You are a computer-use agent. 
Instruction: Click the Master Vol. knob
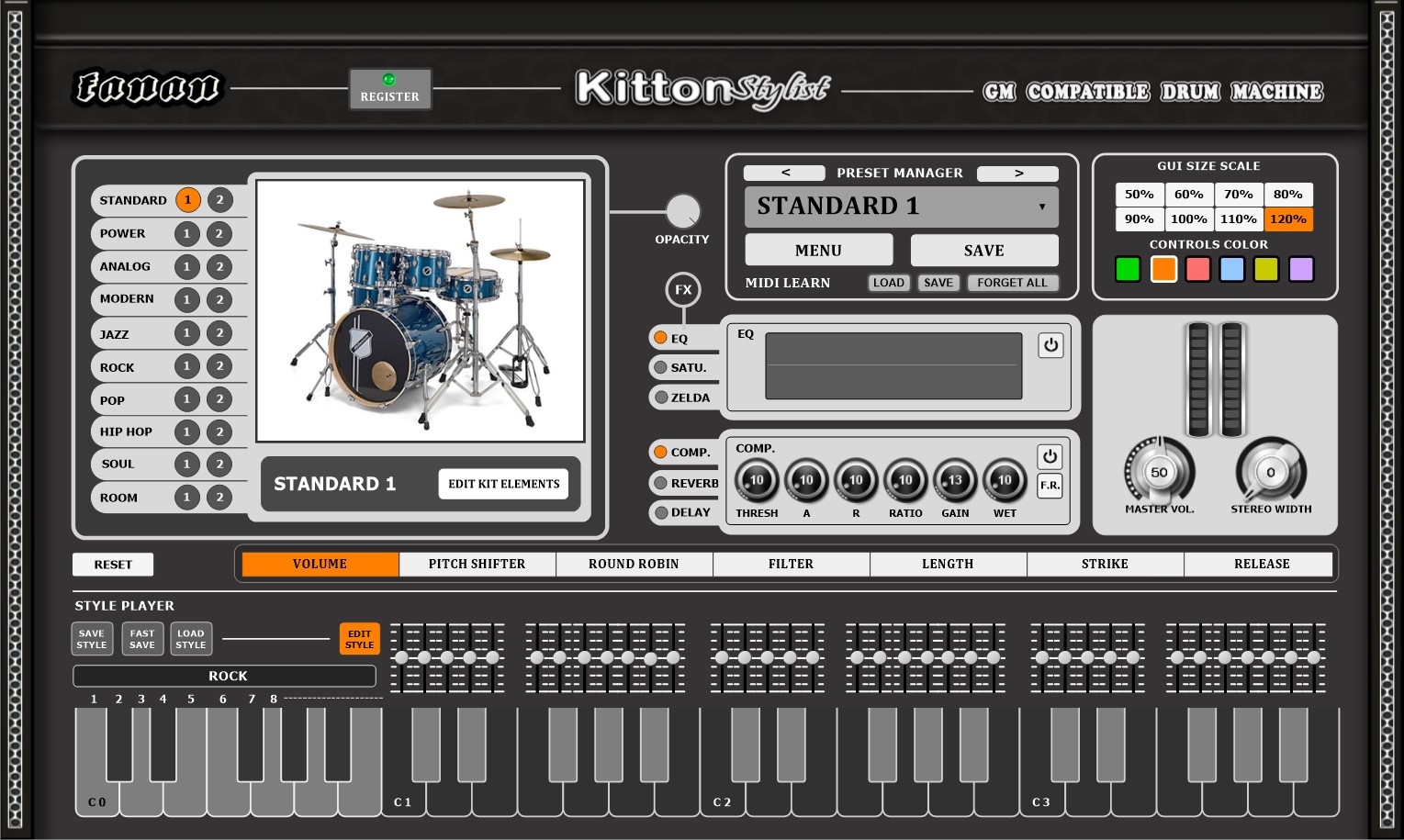coord(1159,473)
